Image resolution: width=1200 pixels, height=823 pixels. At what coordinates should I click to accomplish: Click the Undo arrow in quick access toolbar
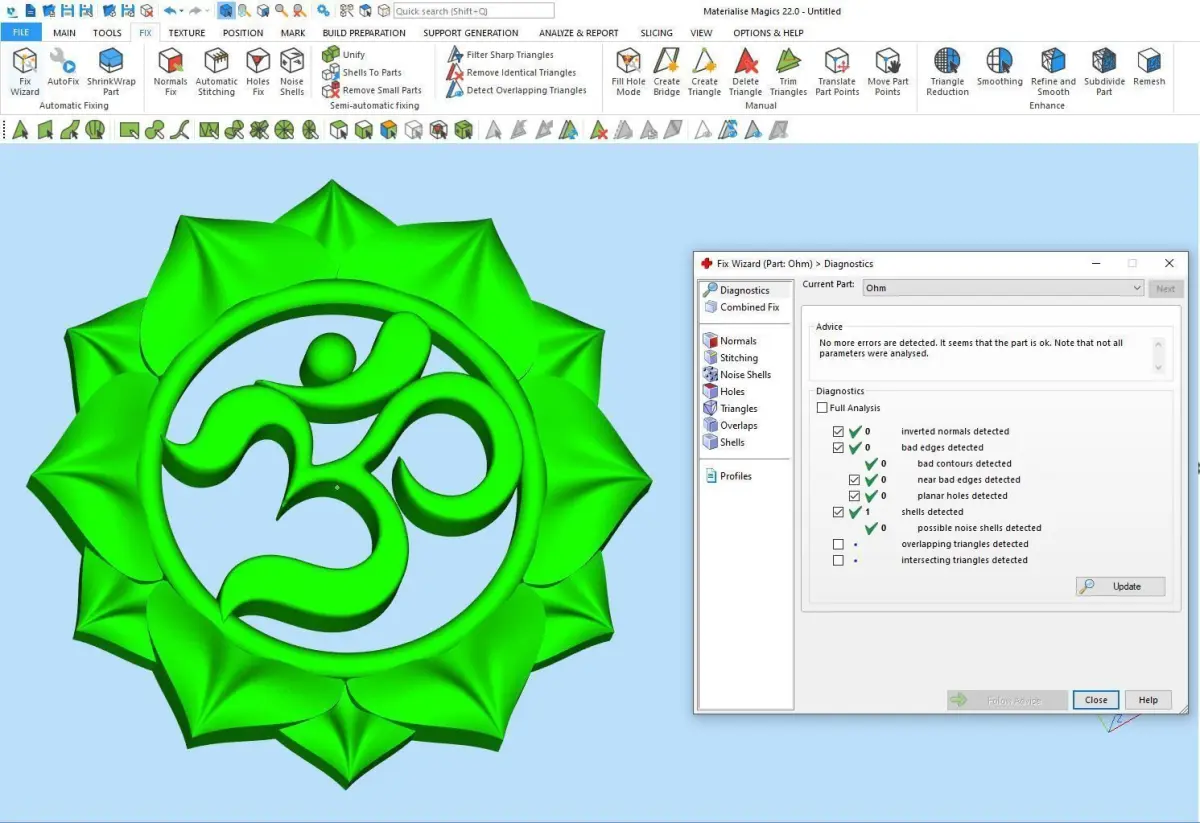point(170,10)
